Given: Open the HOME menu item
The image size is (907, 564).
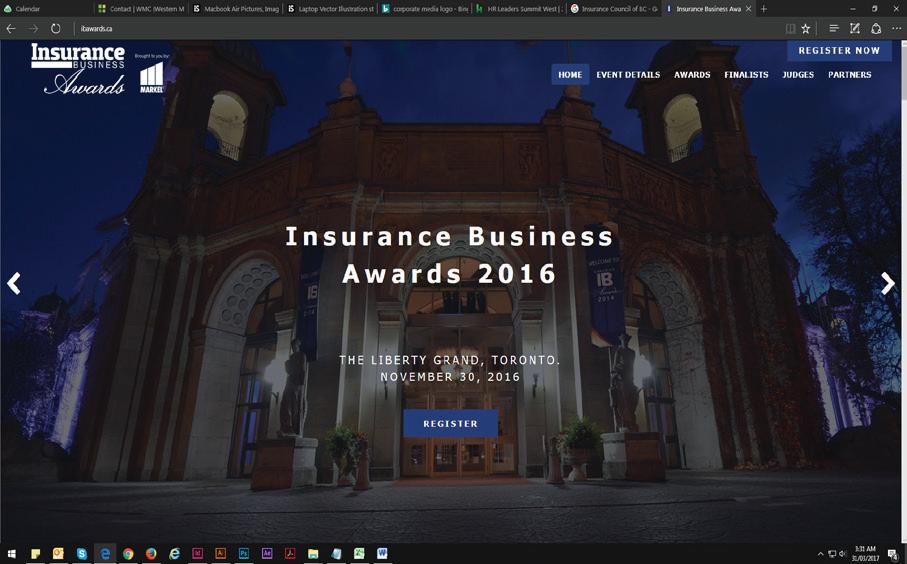Looking at the screenshot, I should pos(570,75).
